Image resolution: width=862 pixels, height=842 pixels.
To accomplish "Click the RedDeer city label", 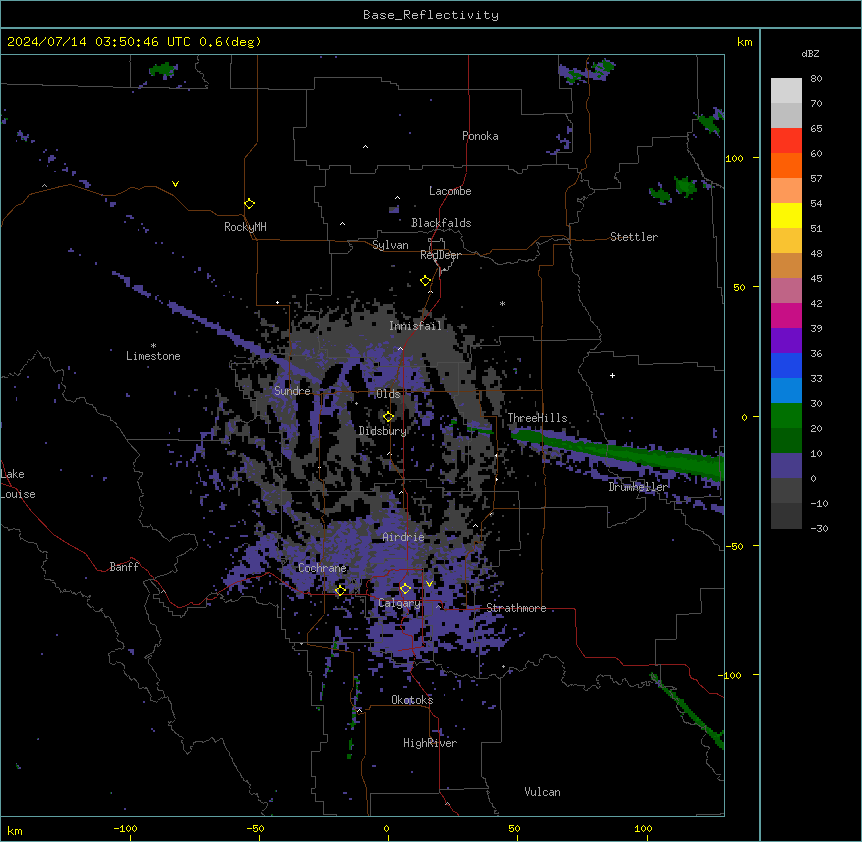I will [x=440, y=255].
